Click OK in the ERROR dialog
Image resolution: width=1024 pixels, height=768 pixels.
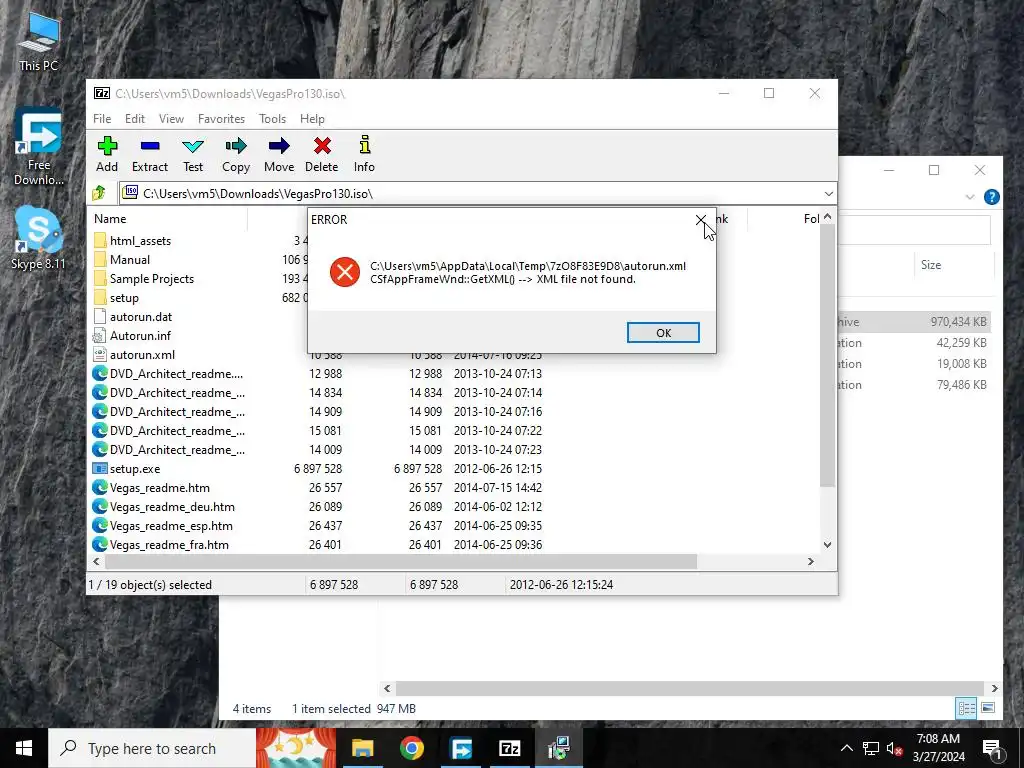click(663, 332)
